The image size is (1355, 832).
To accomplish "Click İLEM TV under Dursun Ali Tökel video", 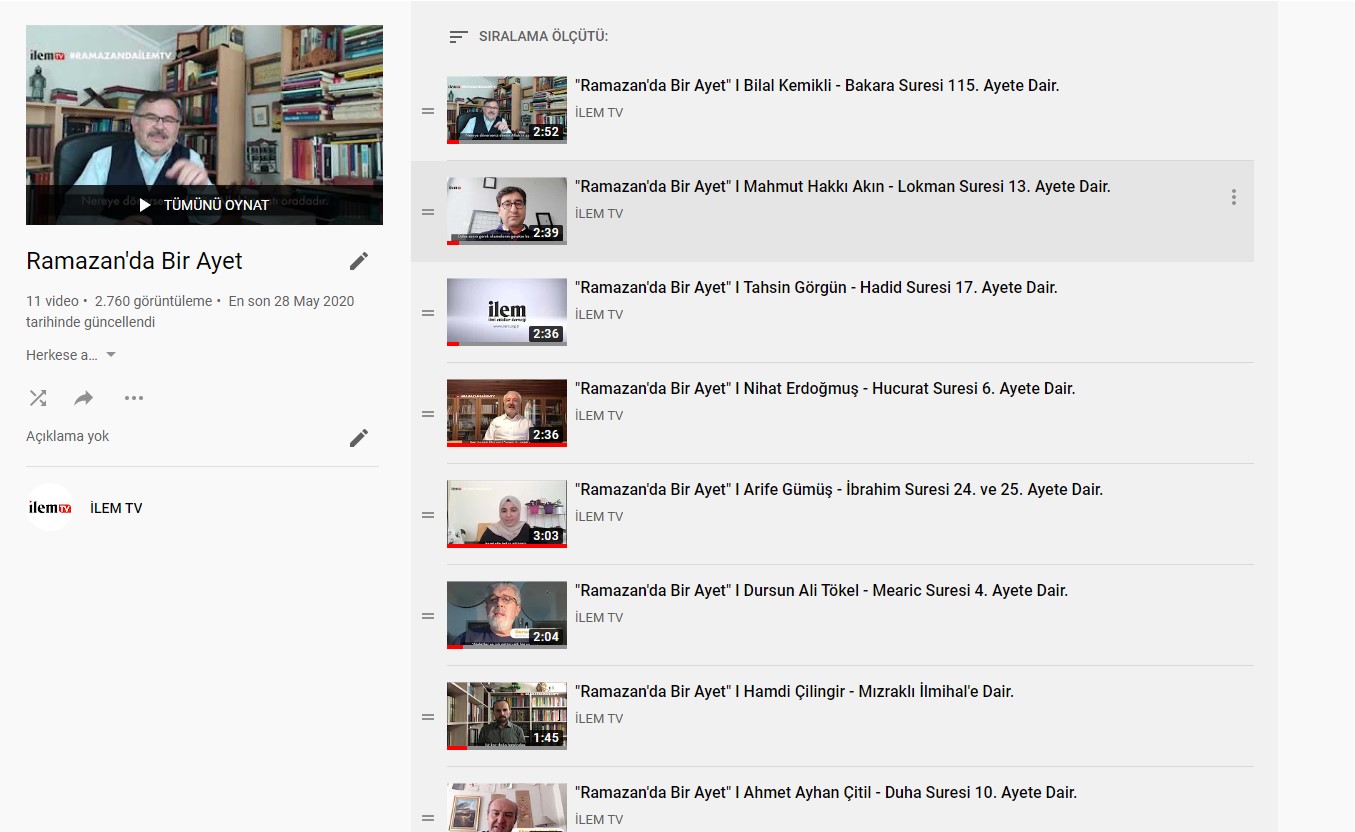I will pyautogui.click(x=599, y=618).
